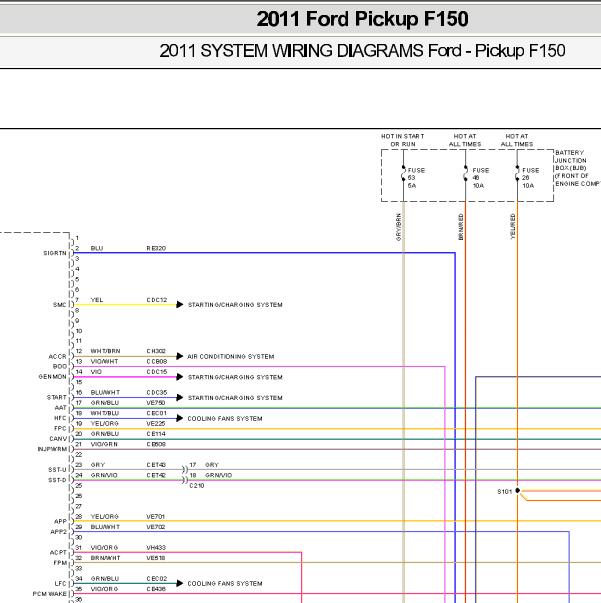Click the 'INJPWRM' pin label
This screenshot has width=601, height=603.
(x=52, y=449)
